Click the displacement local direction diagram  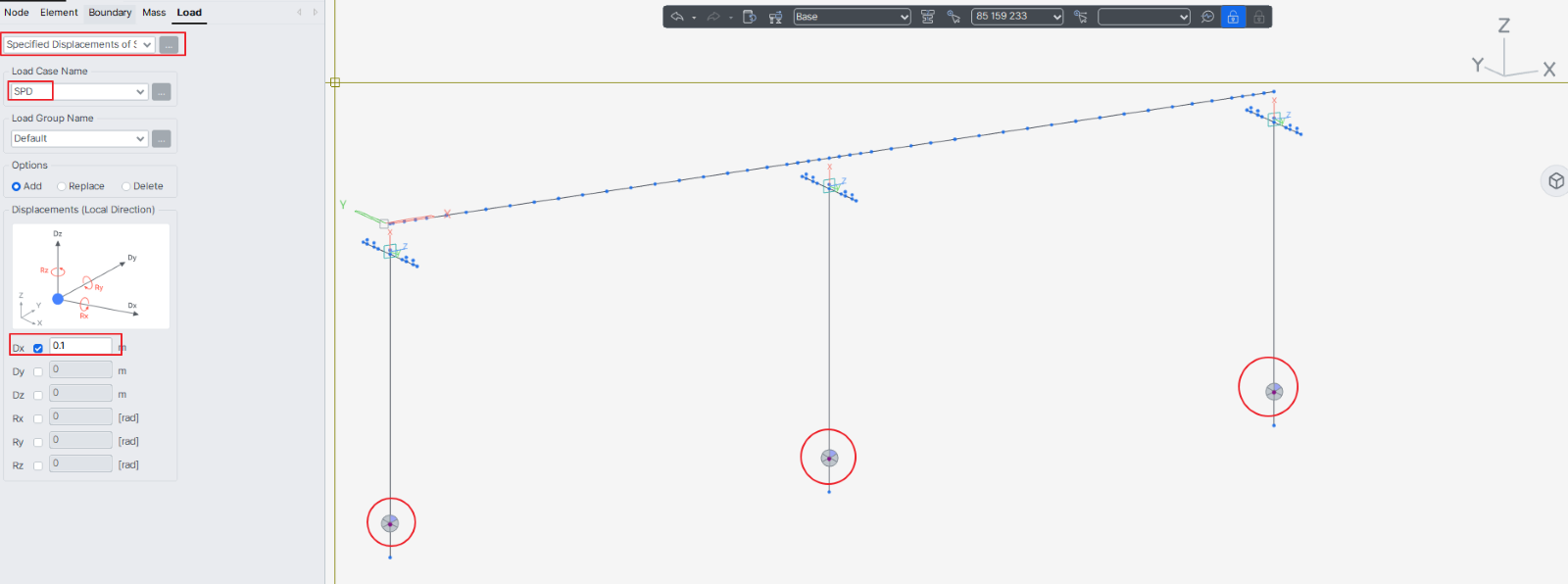(91, 276)
